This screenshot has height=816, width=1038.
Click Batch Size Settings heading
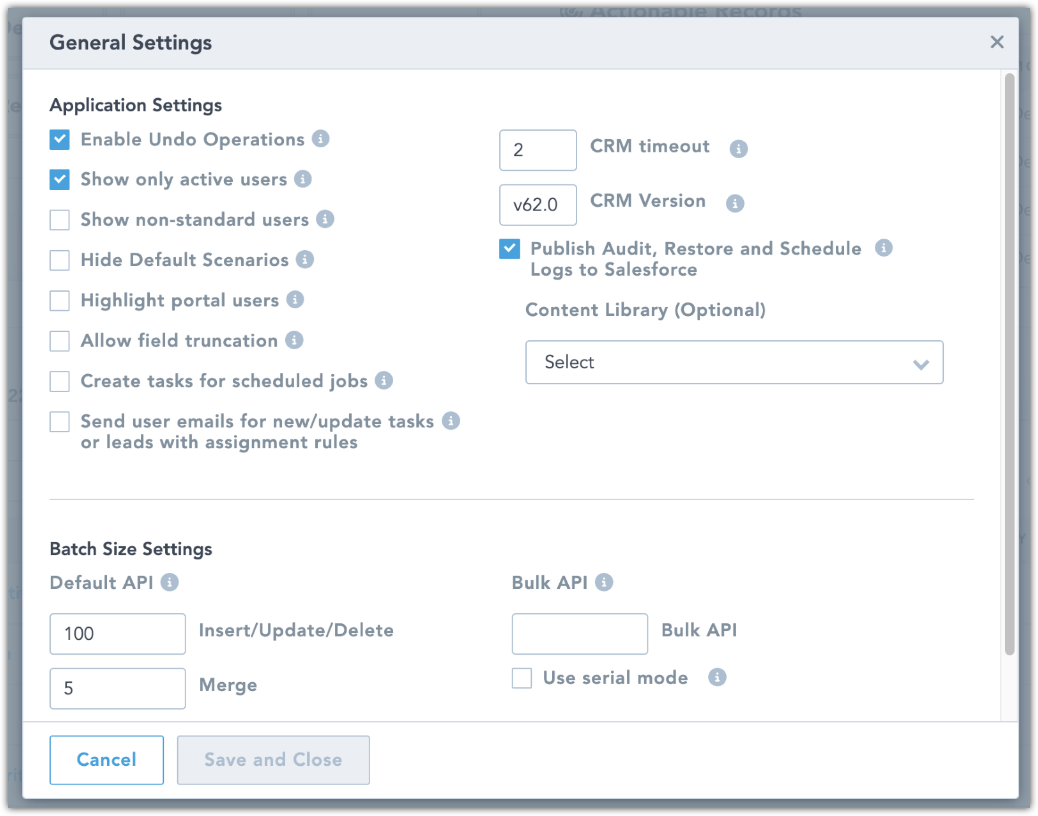click(x=131, y=549)
